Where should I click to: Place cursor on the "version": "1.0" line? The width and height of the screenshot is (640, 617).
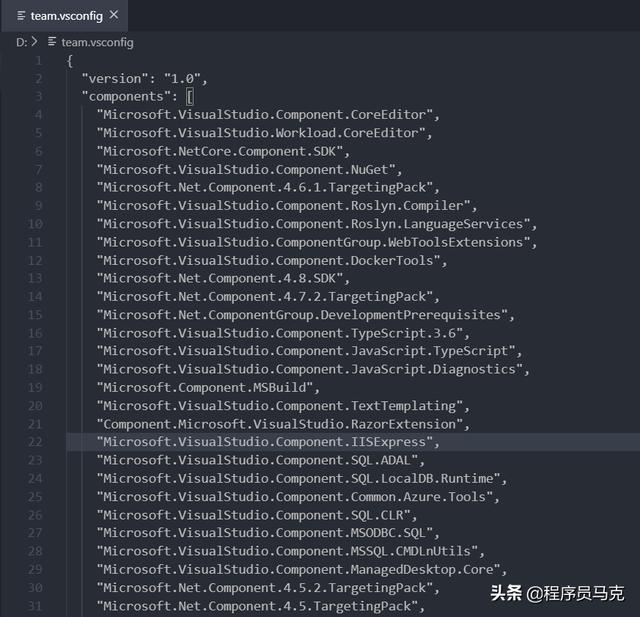[144, 78]
